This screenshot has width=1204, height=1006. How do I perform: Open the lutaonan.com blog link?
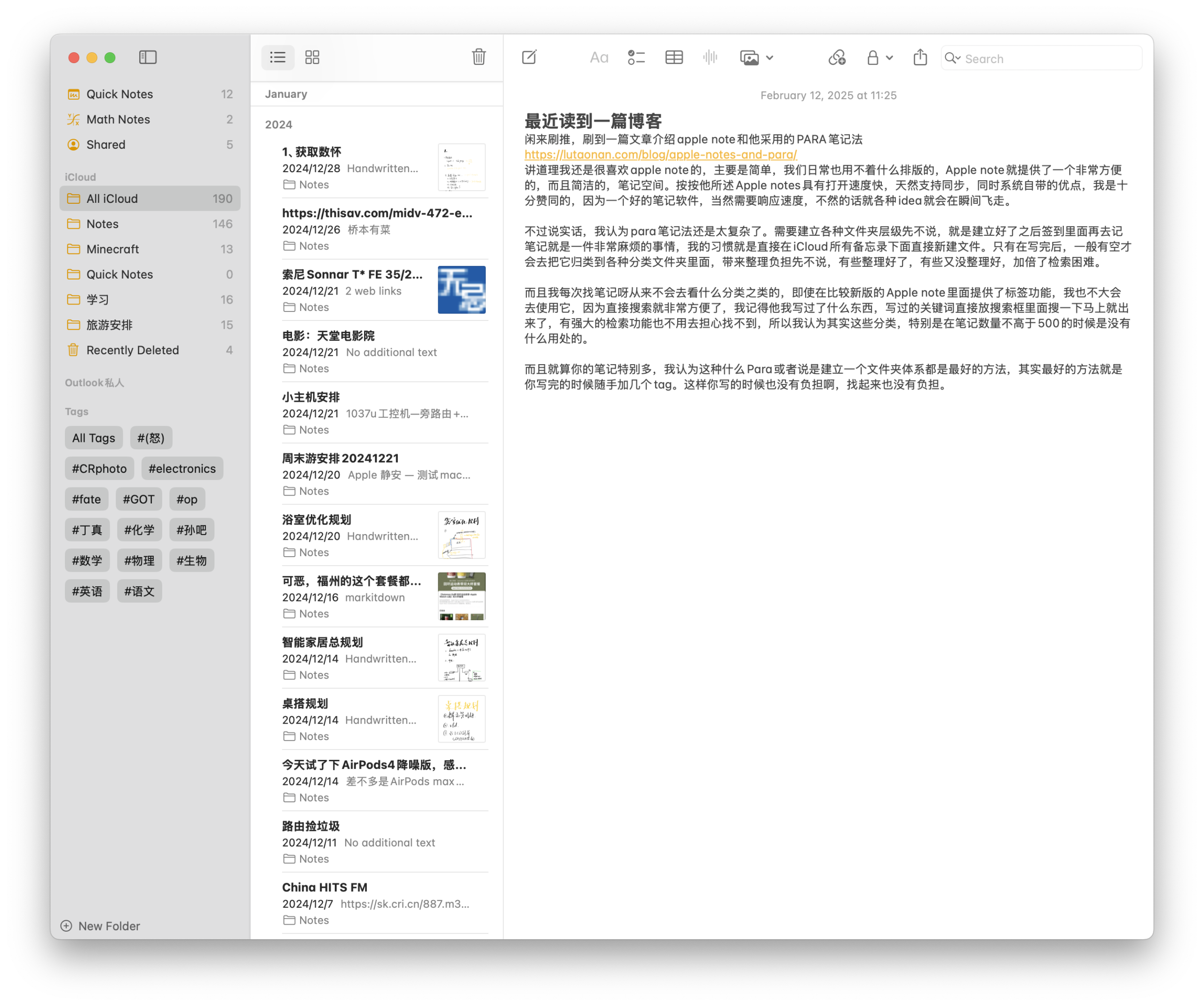660,154
